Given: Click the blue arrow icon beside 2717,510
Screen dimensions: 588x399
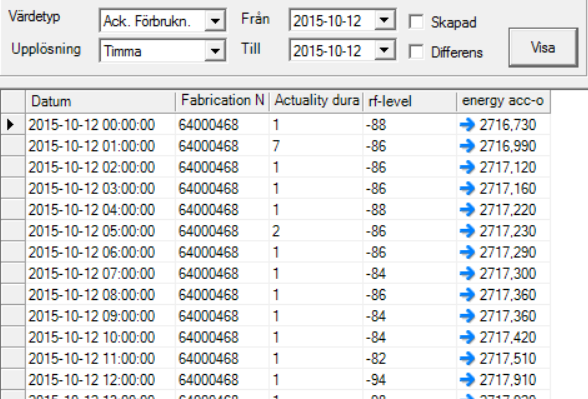Looking at the screenshot, I should [x=467, y=358].
